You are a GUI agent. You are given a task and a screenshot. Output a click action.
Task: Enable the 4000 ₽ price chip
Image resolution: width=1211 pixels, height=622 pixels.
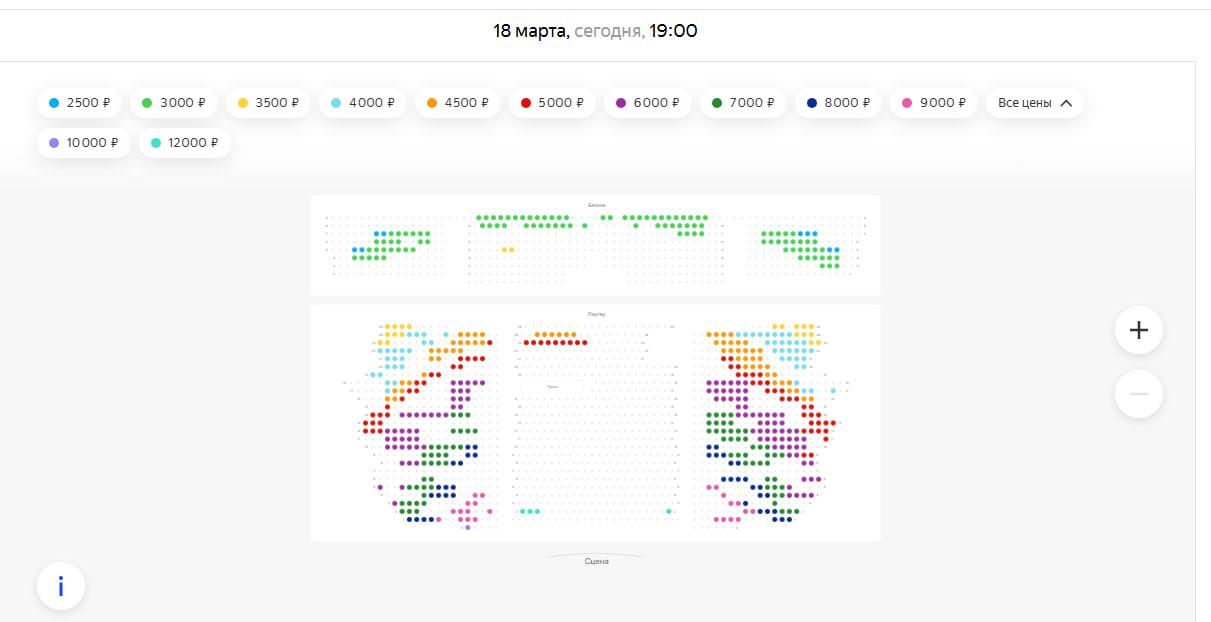point(362,103)
